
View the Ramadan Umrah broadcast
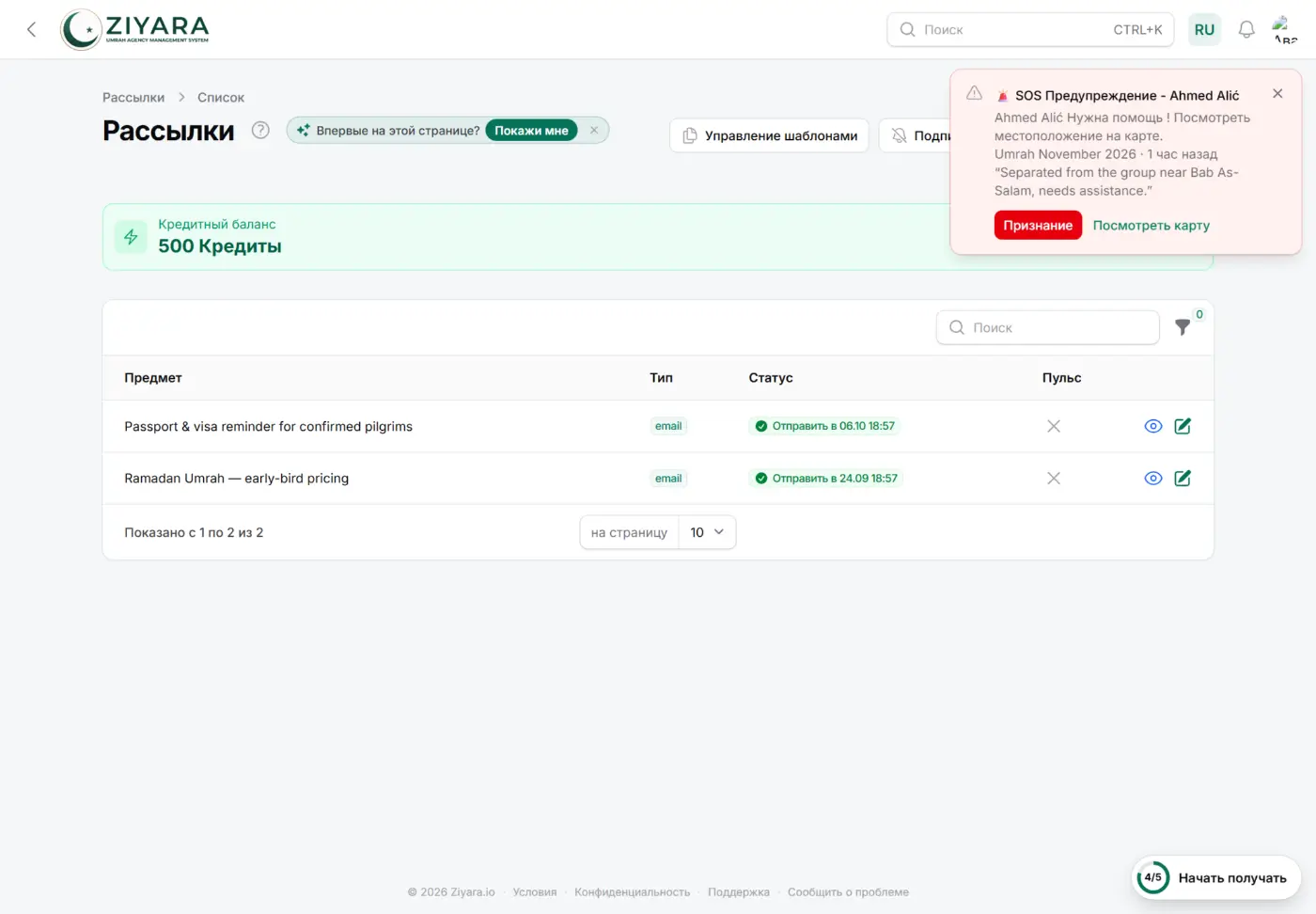click(1153, 479)
